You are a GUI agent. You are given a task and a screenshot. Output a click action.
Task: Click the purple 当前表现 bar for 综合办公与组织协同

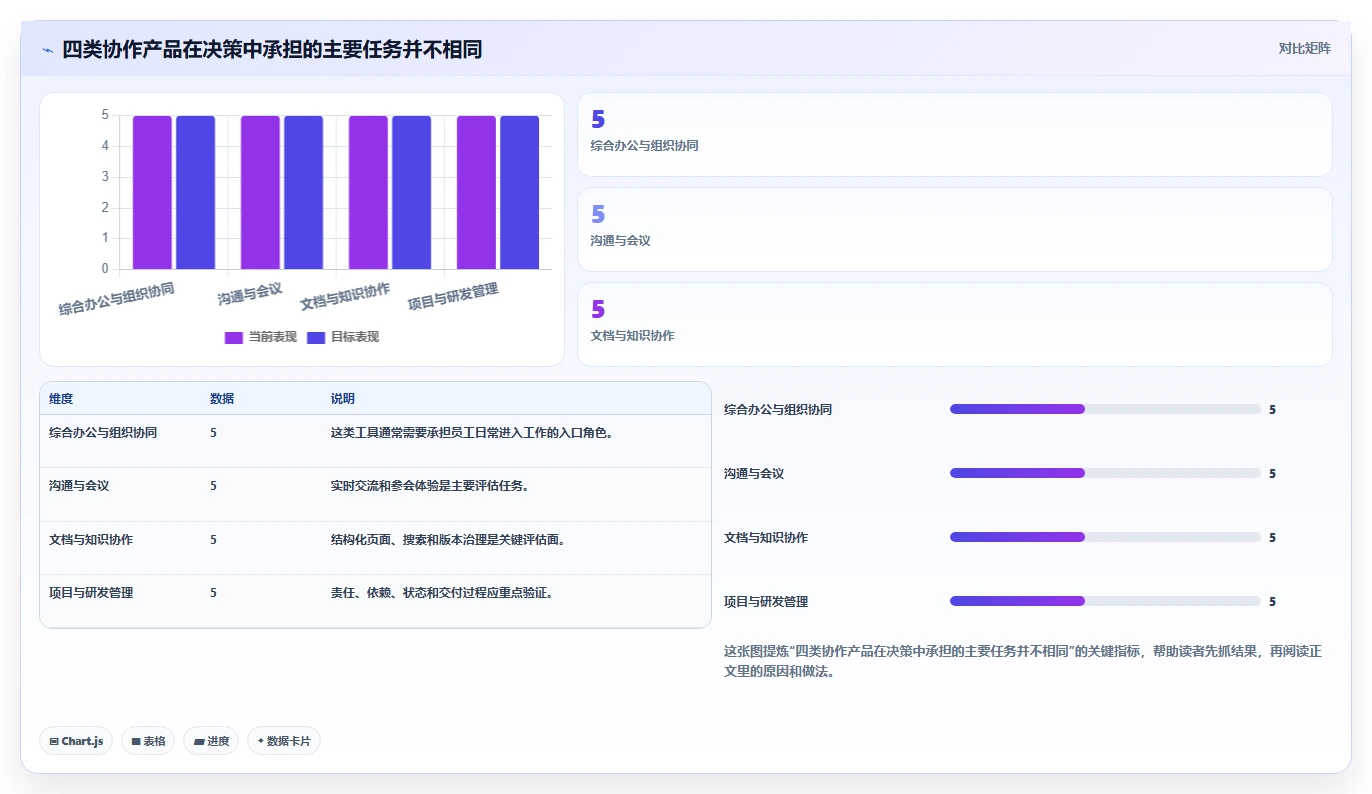[152, 192]
